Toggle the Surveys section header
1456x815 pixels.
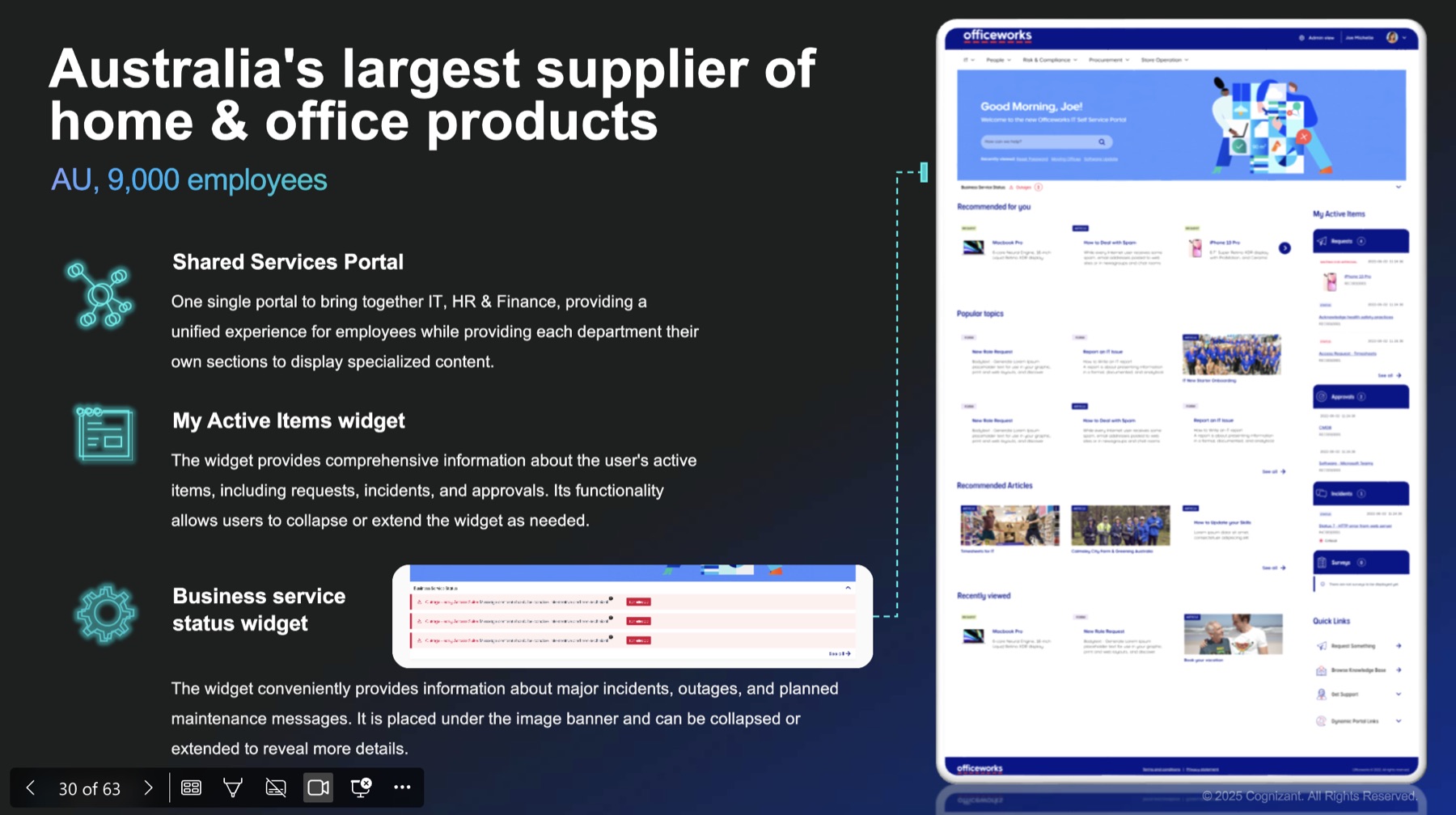pyautogui.click(x=1361, y=562)
